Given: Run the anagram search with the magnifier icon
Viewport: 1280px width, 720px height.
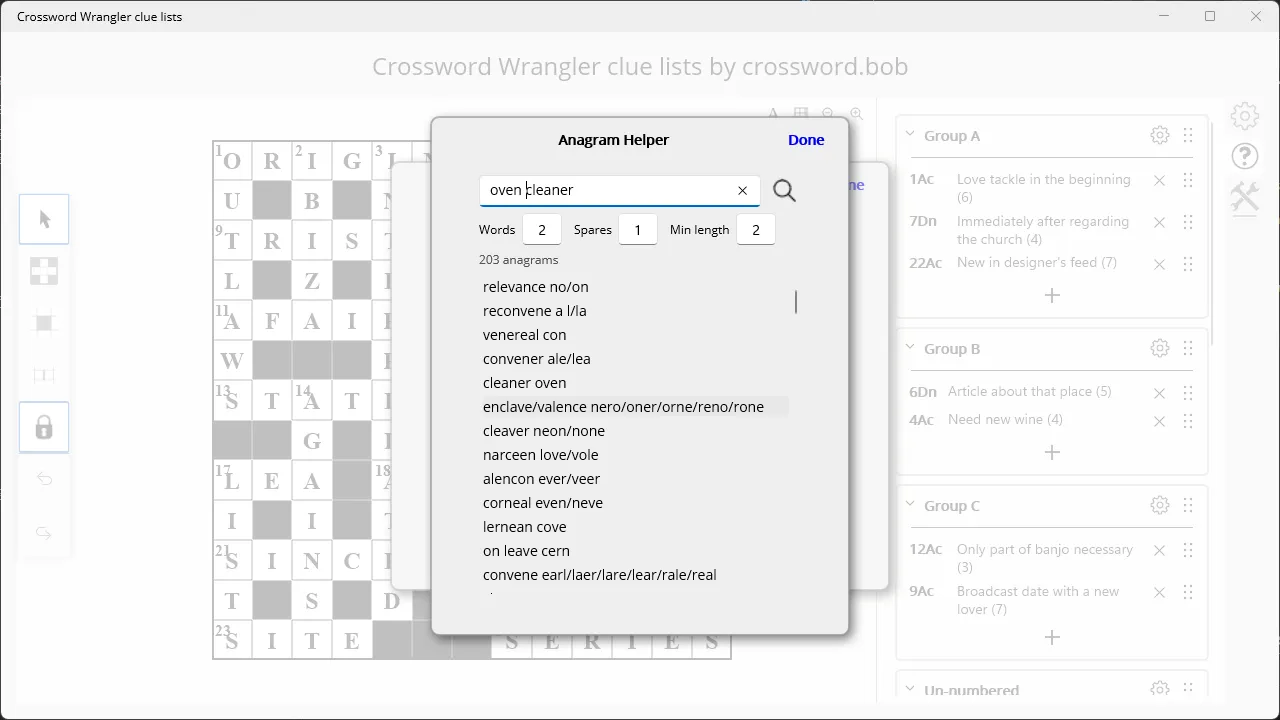Looking at the screenshot, I should [784, 190].
